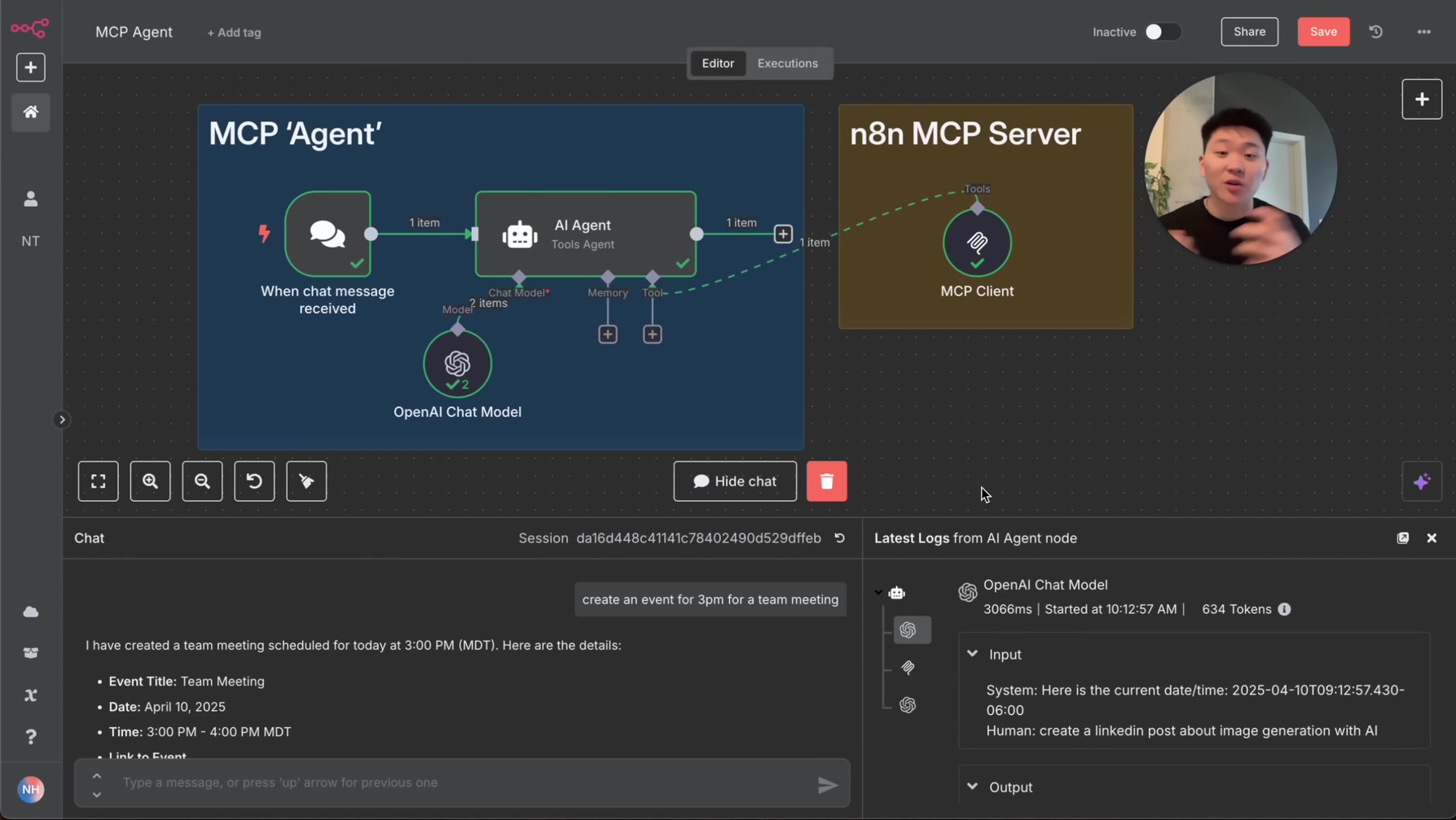Switch to the Executions tab

(787, 64)
